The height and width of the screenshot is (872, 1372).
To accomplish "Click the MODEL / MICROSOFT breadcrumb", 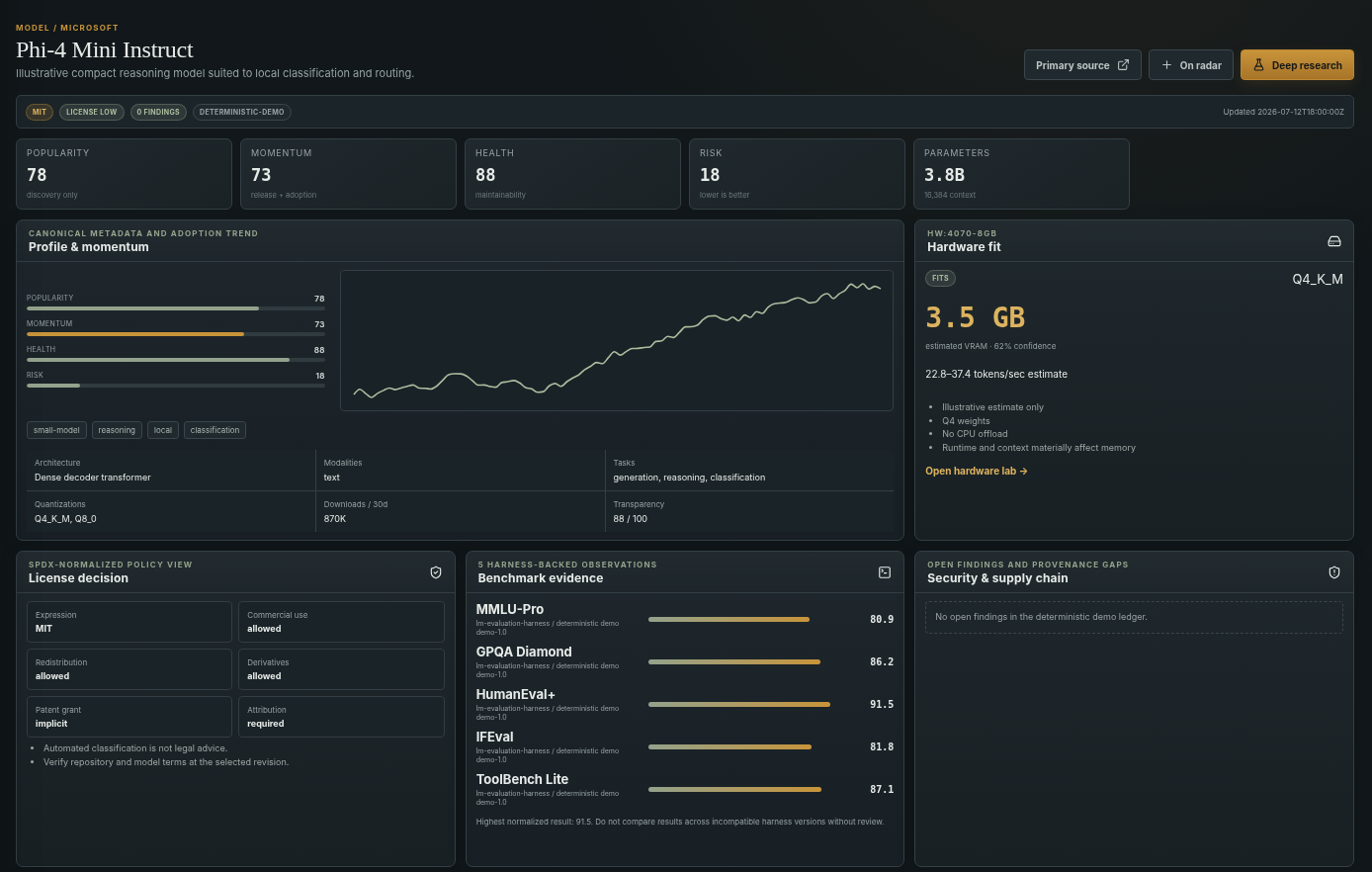I will click(x=67, y=28).
